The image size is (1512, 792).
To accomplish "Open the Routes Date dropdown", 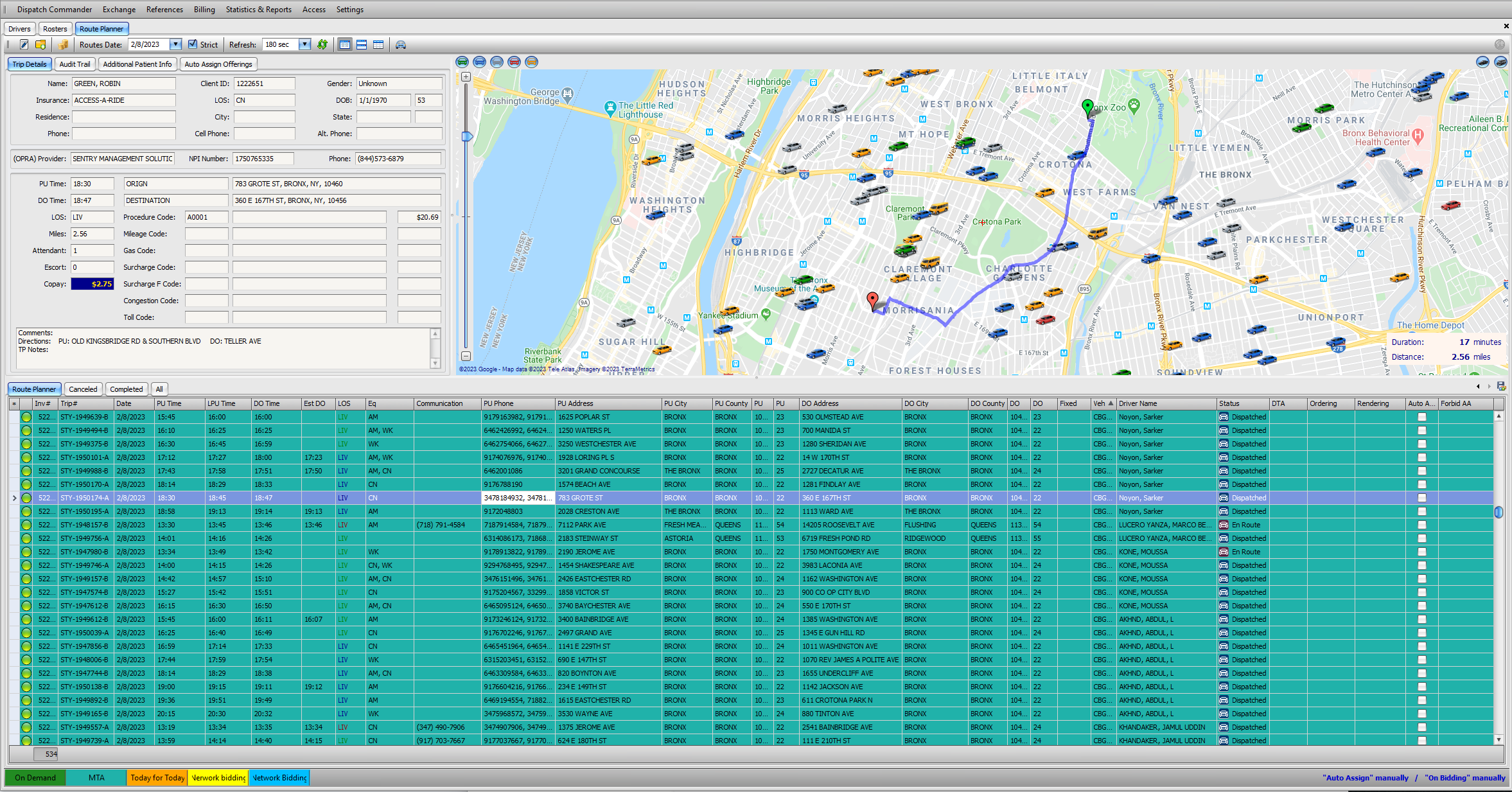I will (x=175, y=44).
